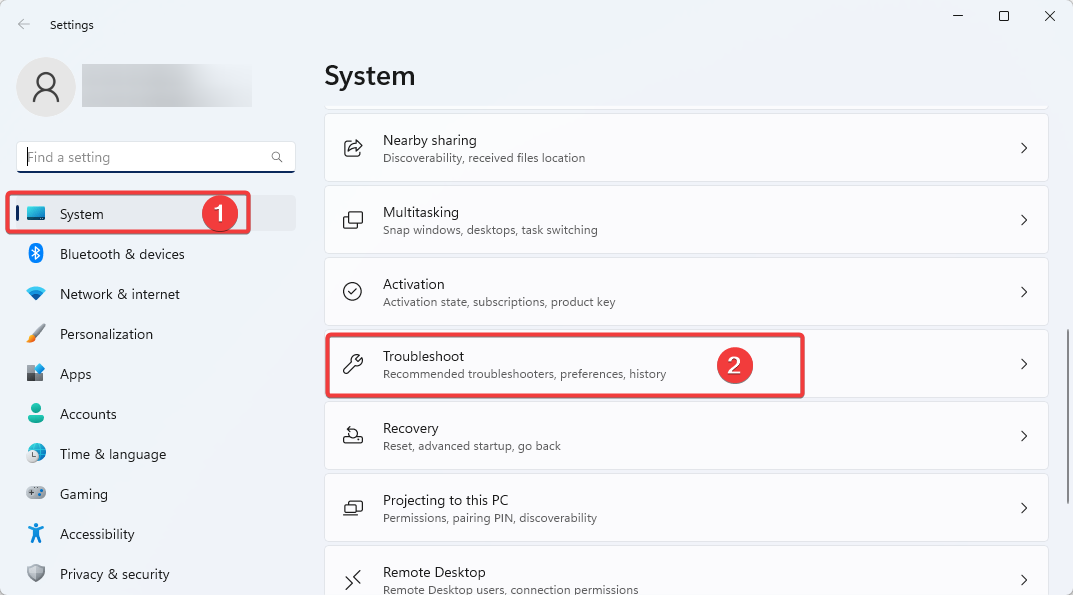Expand the Multitasking row chevron

[x=1024, y=220]
